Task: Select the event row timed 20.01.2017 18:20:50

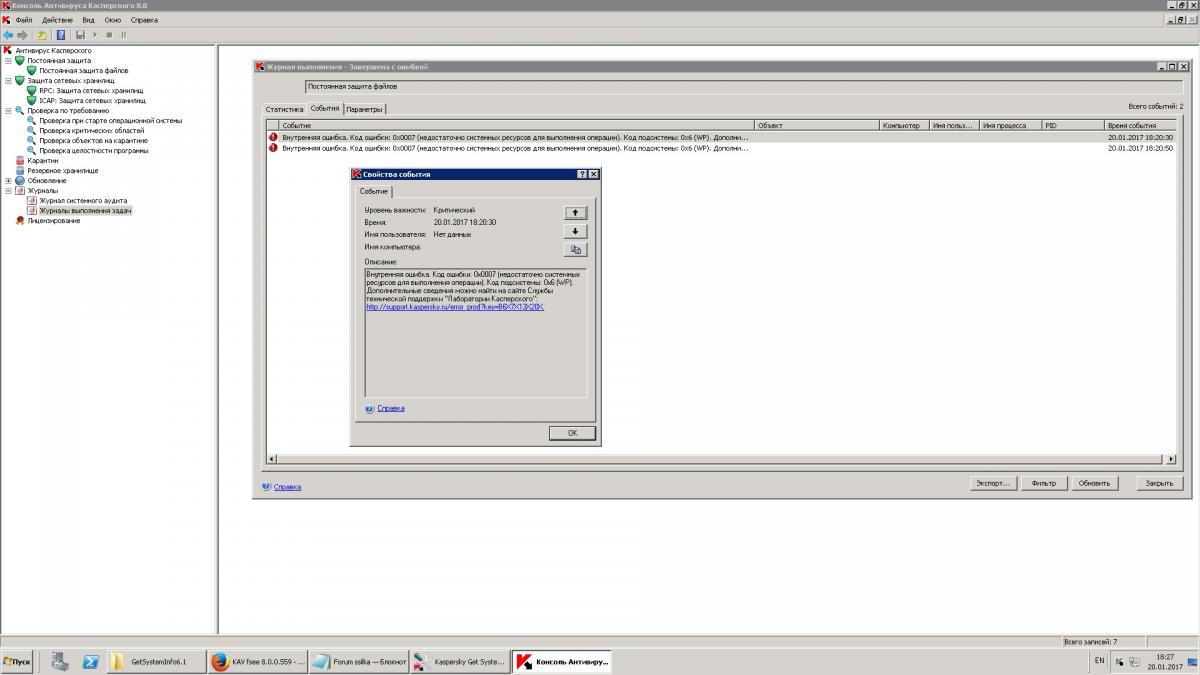Action: pos(721,148)
